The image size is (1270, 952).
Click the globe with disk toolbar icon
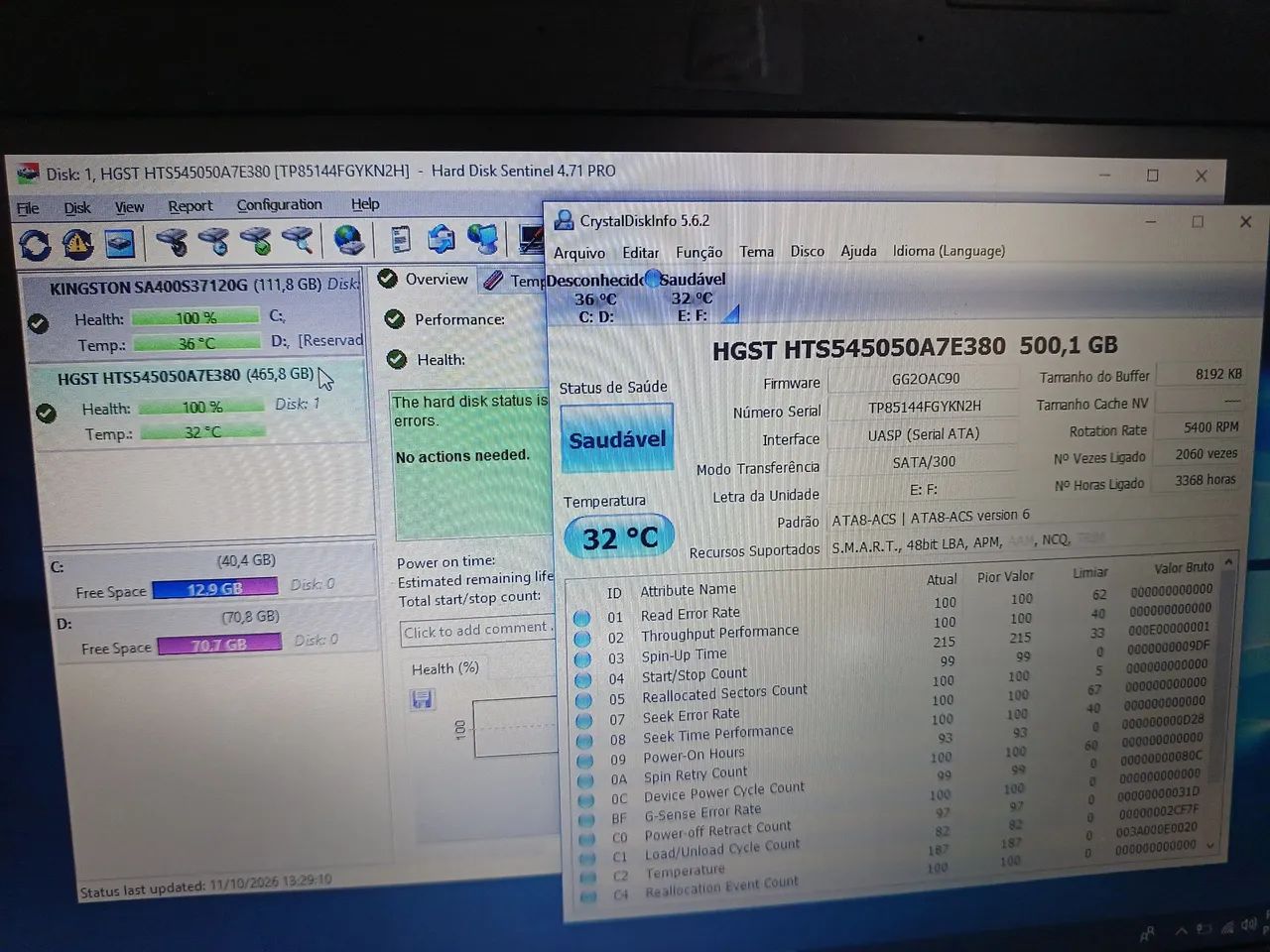(x=348, y=240)
